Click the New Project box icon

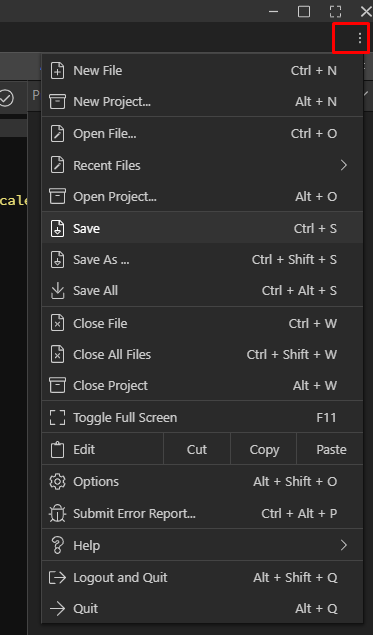pyautogui.click(x=57, y=101)
